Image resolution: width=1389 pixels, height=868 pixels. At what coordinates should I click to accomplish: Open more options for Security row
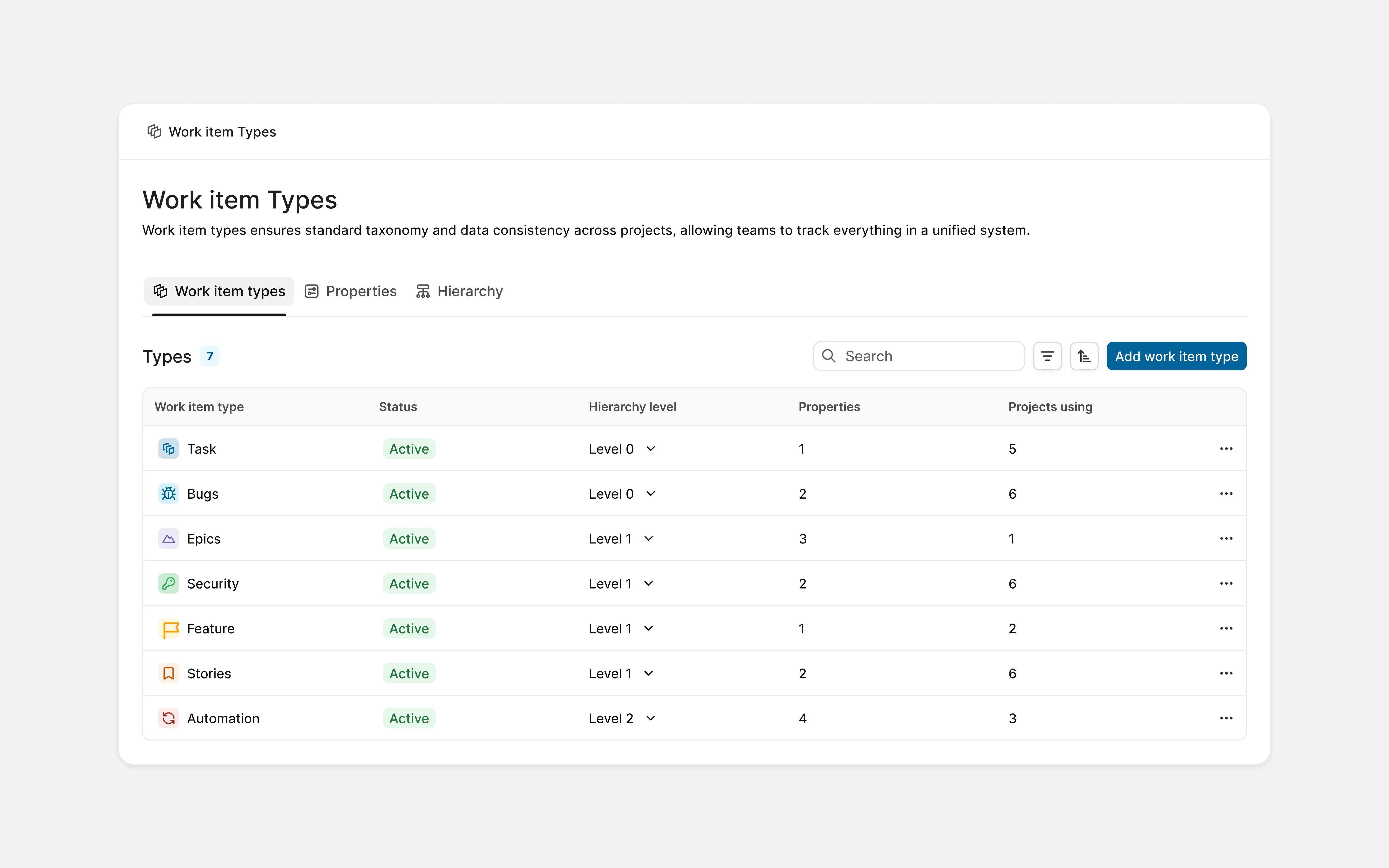(x=1226, y=584)
